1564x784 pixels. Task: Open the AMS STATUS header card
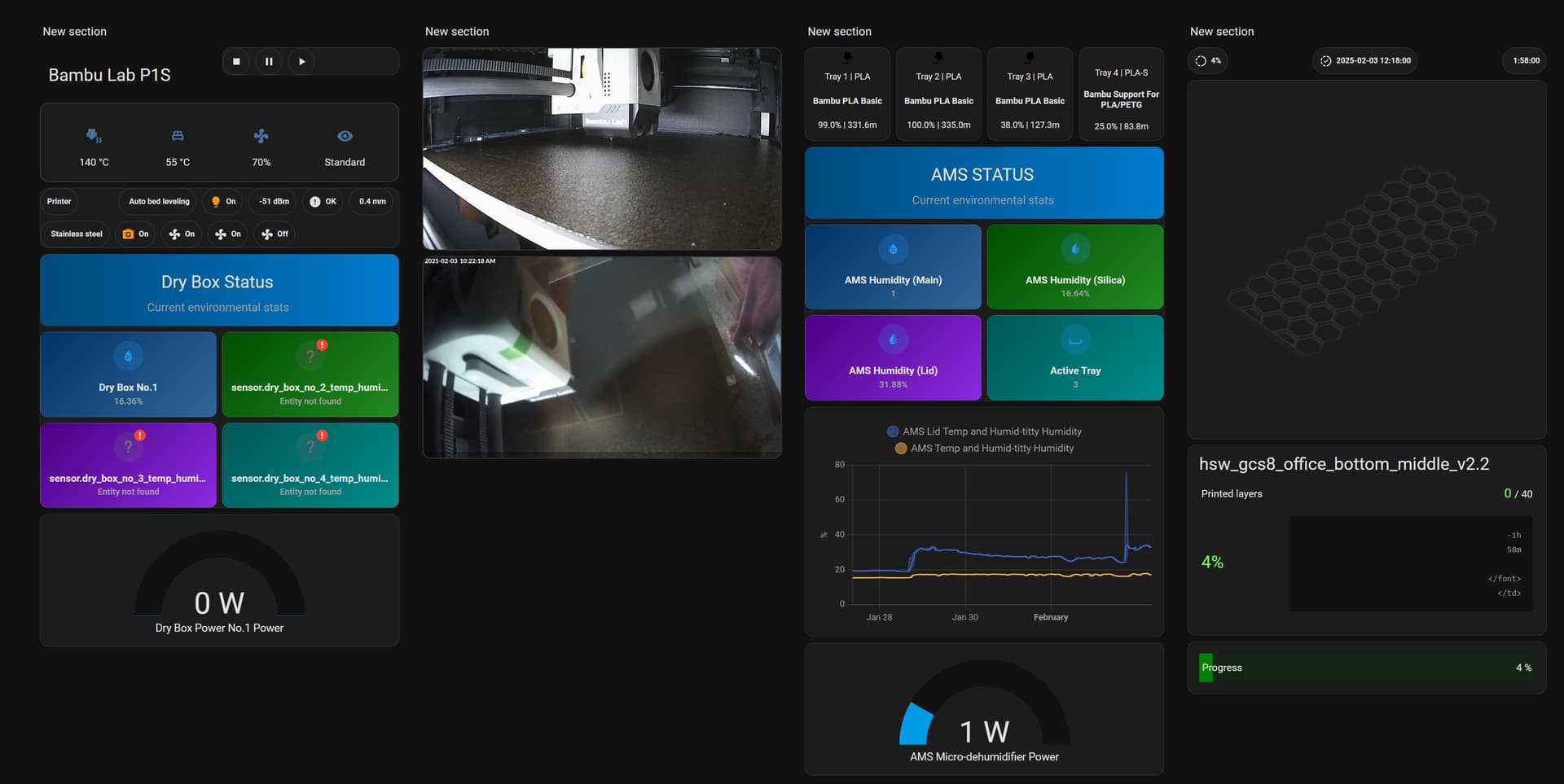point(983,182)
